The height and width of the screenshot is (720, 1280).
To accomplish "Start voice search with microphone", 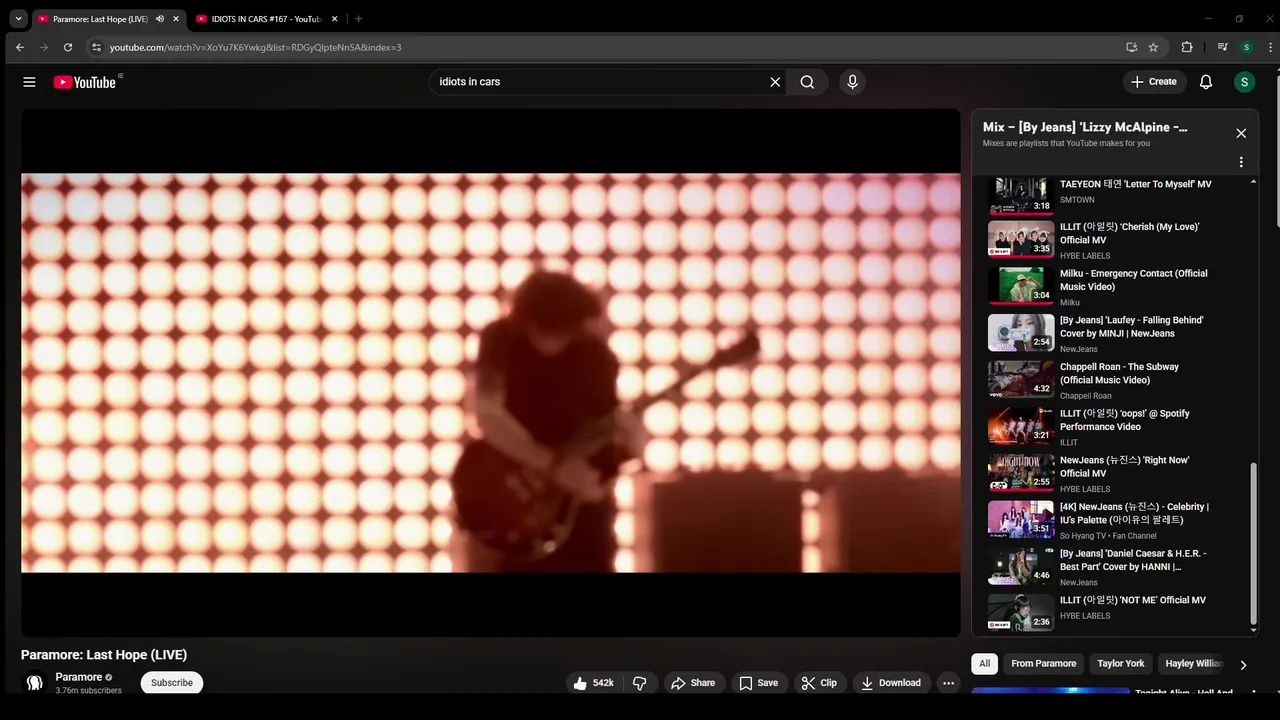I will pyautogui.click(x=852, y=82).
